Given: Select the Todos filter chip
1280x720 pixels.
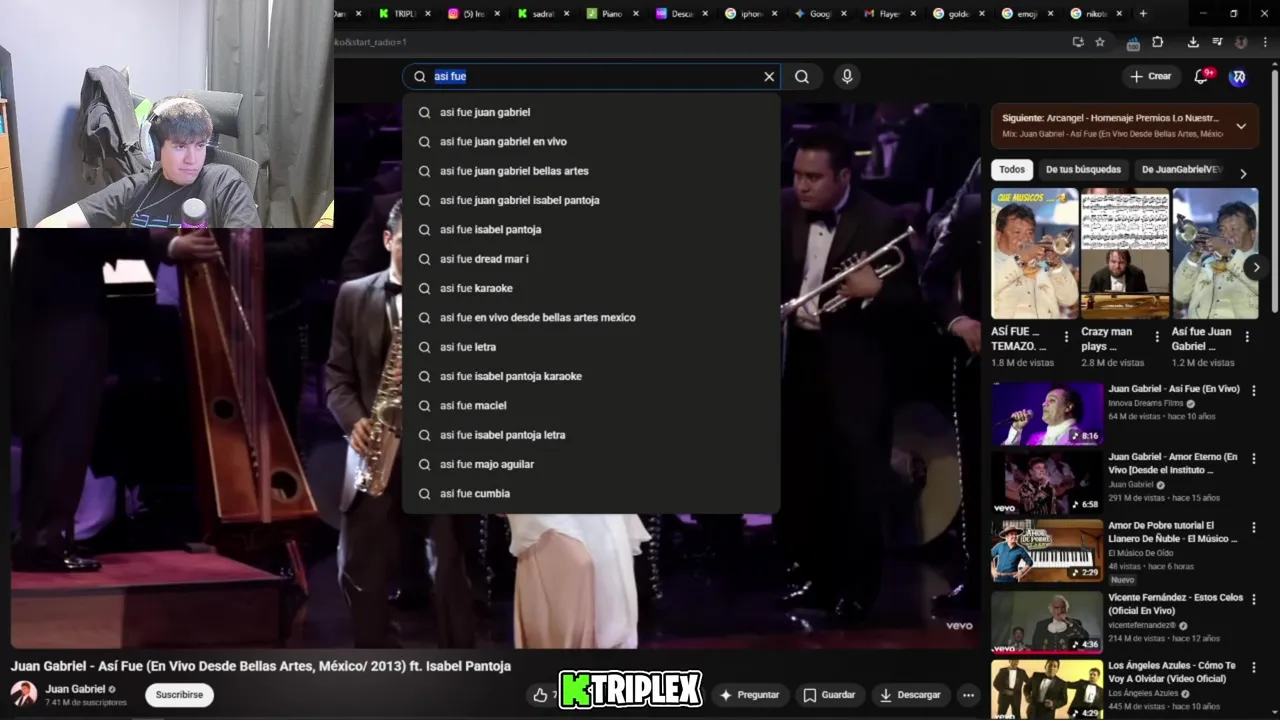Looking at the screenshot, I should [x=1012, y=170].
